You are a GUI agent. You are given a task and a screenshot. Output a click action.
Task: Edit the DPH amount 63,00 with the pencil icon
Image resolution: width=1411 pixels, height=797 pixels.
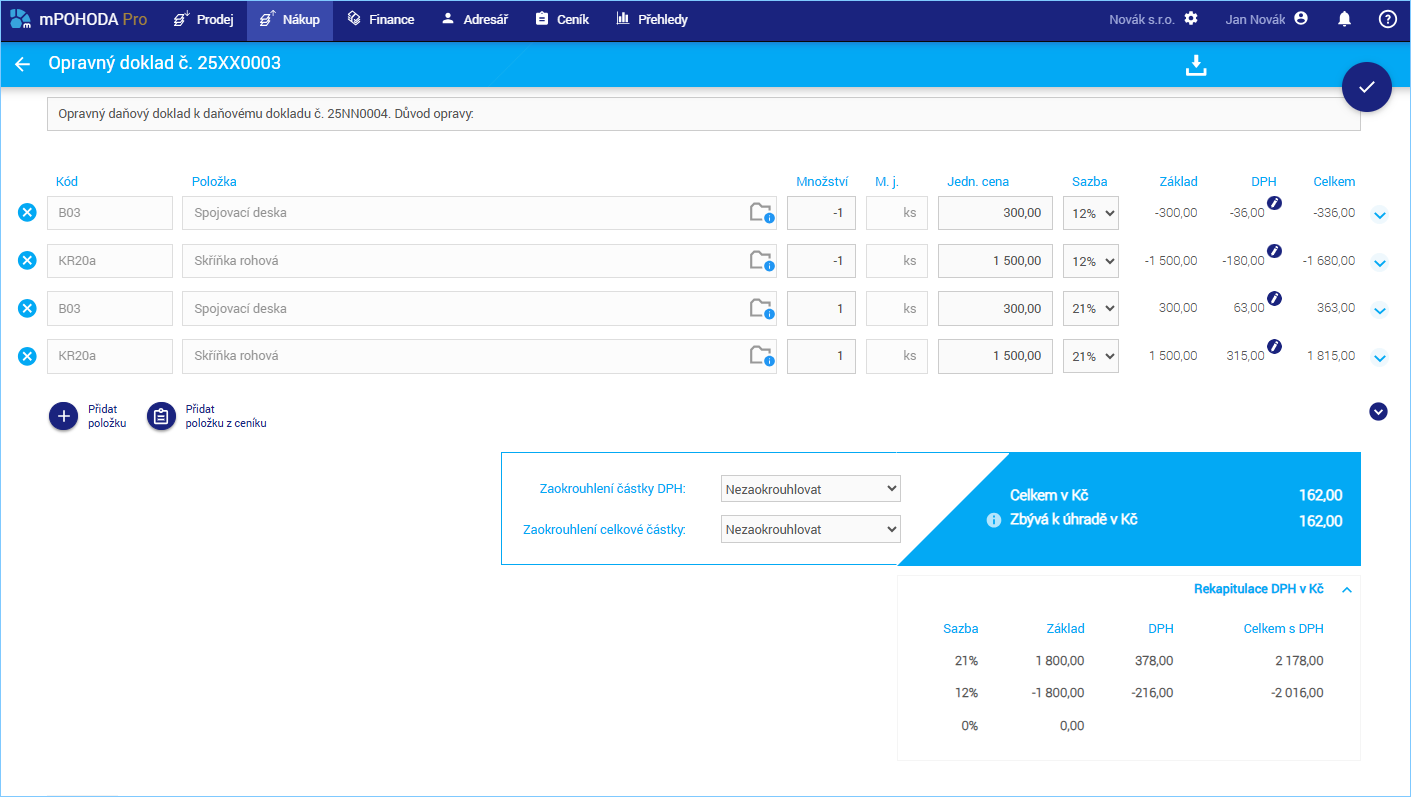point(1274,298)
